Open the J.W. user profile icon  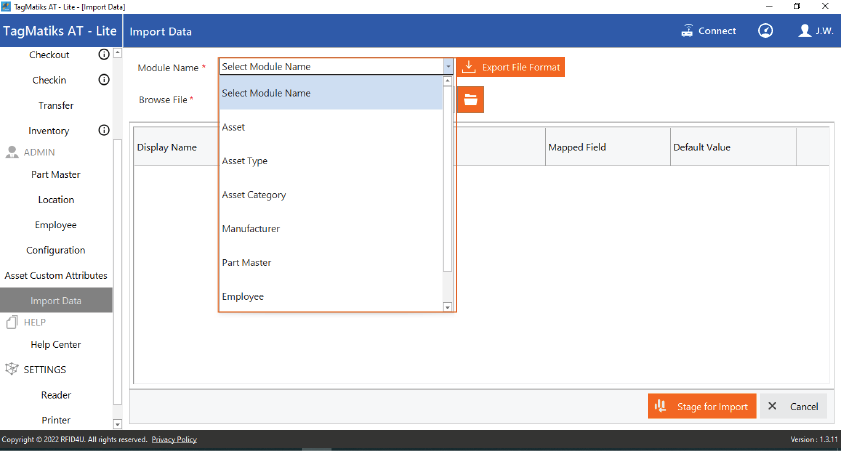click(x=805, y=31)
